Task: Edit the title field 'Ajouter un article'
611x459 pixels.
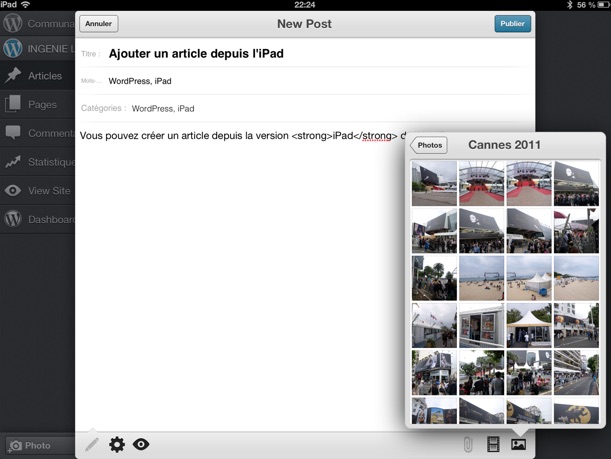Action: coord(305,53)
